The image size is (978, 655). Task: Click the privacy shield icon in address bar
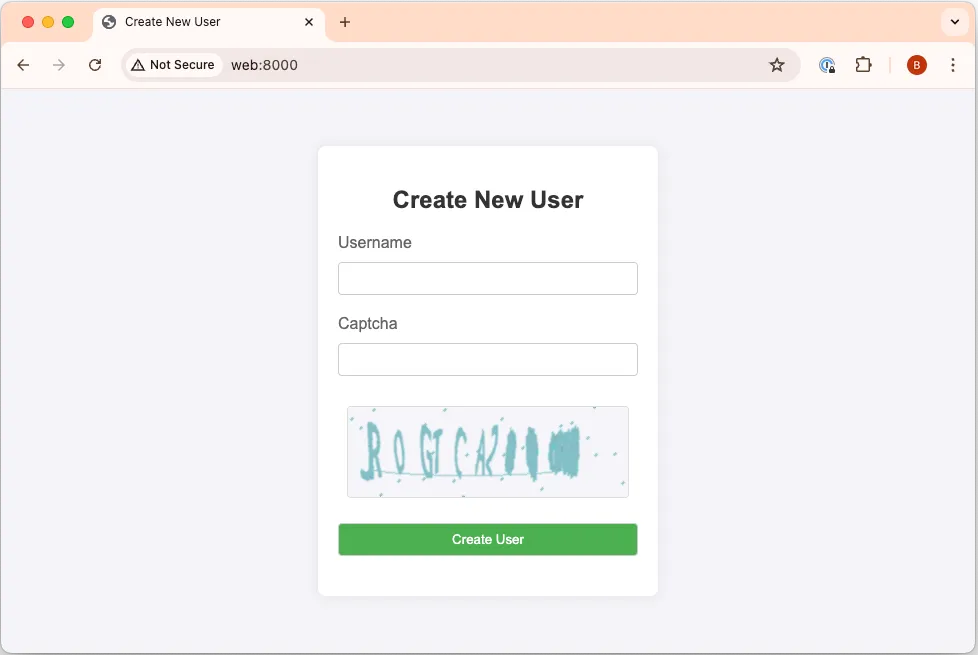click(826, 64)
